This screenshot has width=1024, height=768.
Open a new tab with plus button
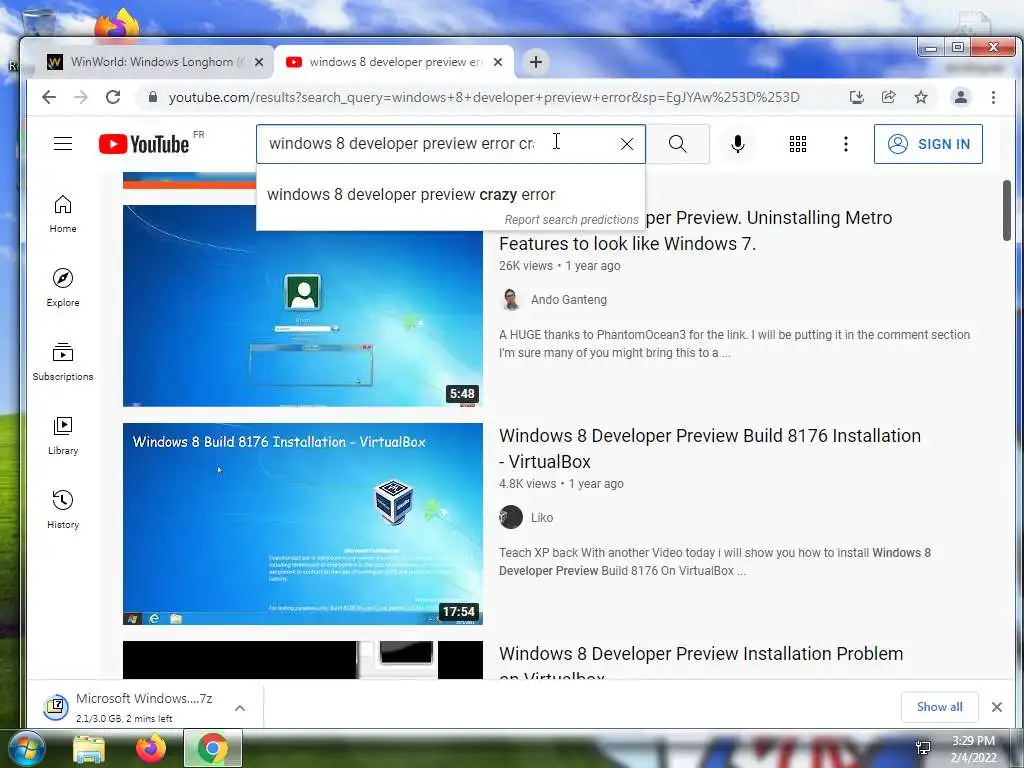click(536, 62)
